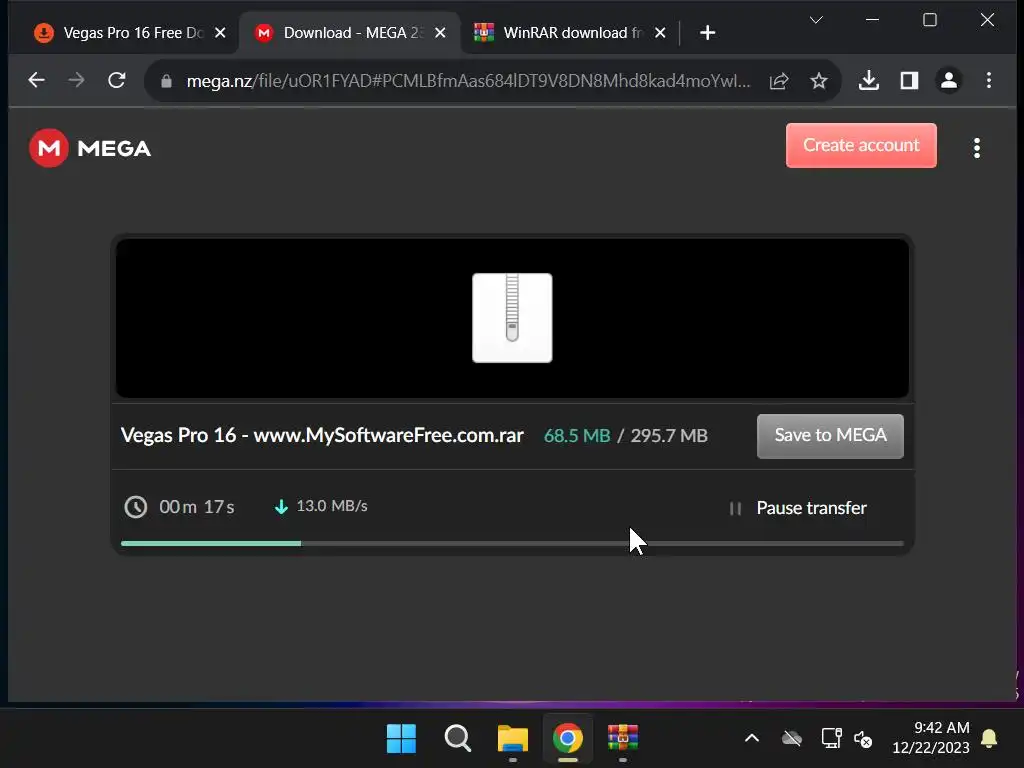Image resolution: width=1024 pixels, height=768 pixels.
Task: Go forward to next page
Action: click(76, 80)
